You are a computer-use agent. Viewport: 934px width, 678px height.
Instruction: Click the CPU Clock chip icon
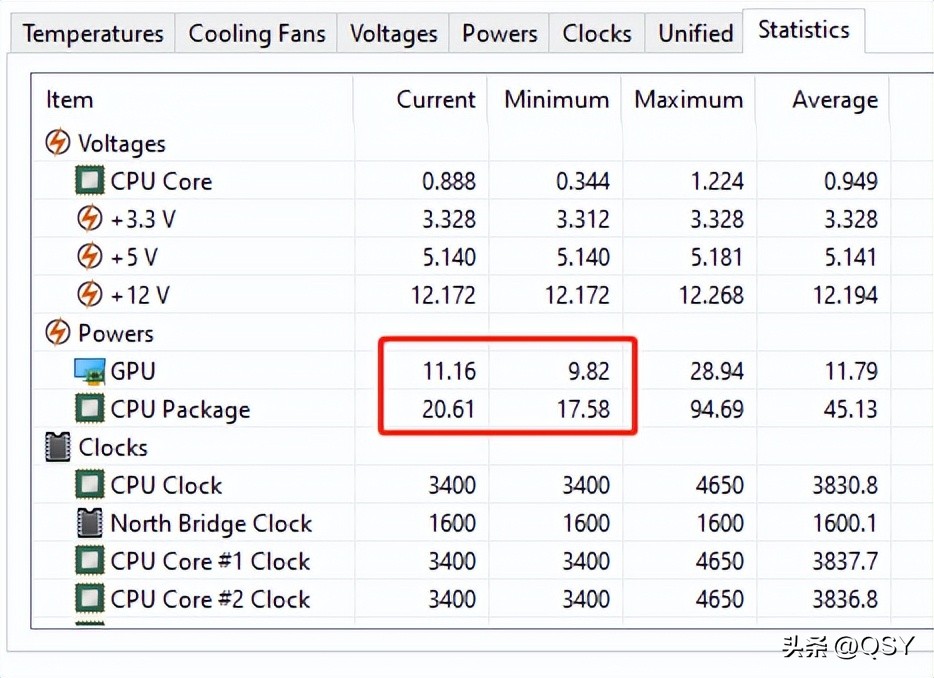click(x=89, y=484)
